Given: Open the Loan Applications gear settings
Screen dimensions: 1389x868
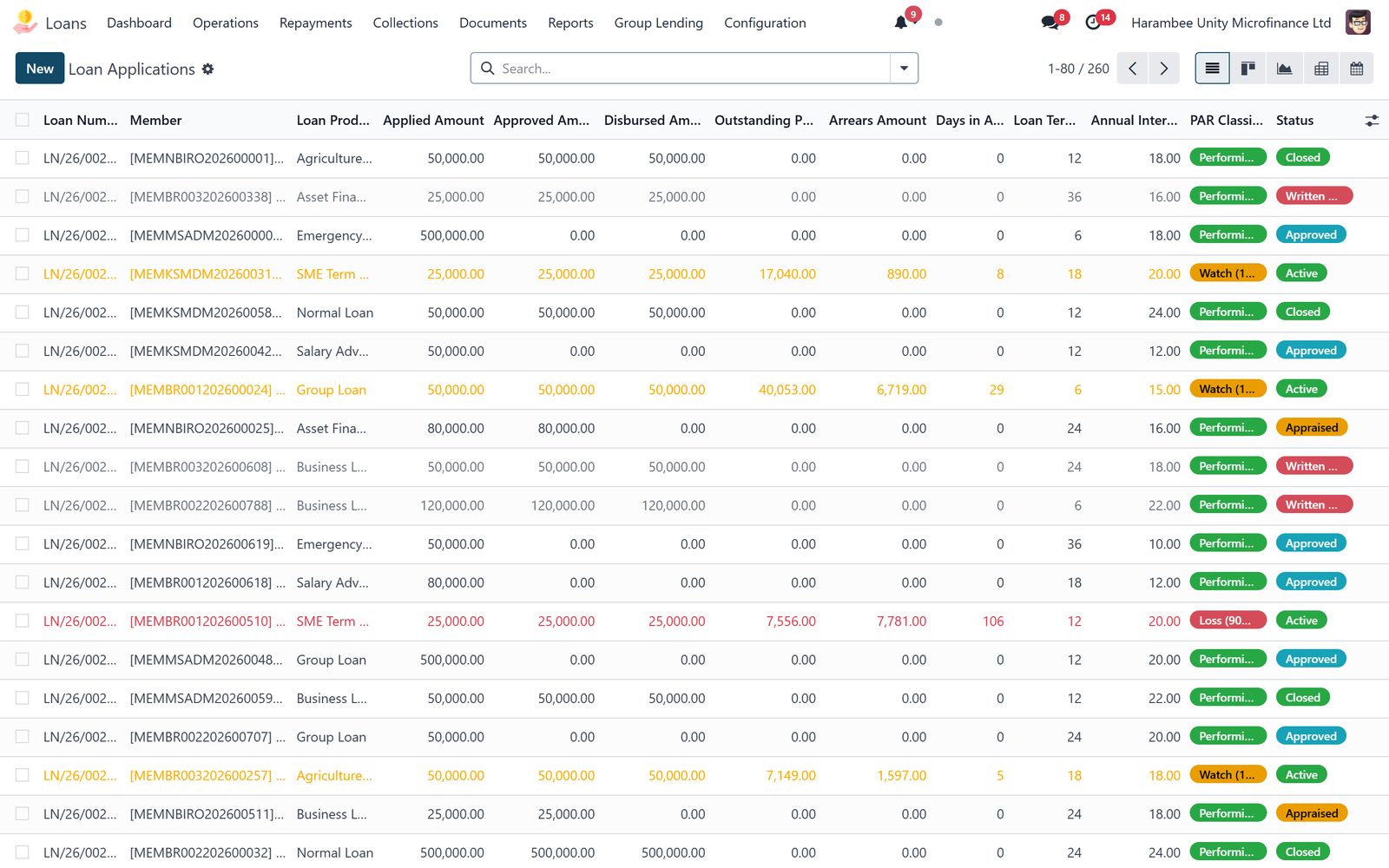Looking at the screenshot, I should coord(207,69).
